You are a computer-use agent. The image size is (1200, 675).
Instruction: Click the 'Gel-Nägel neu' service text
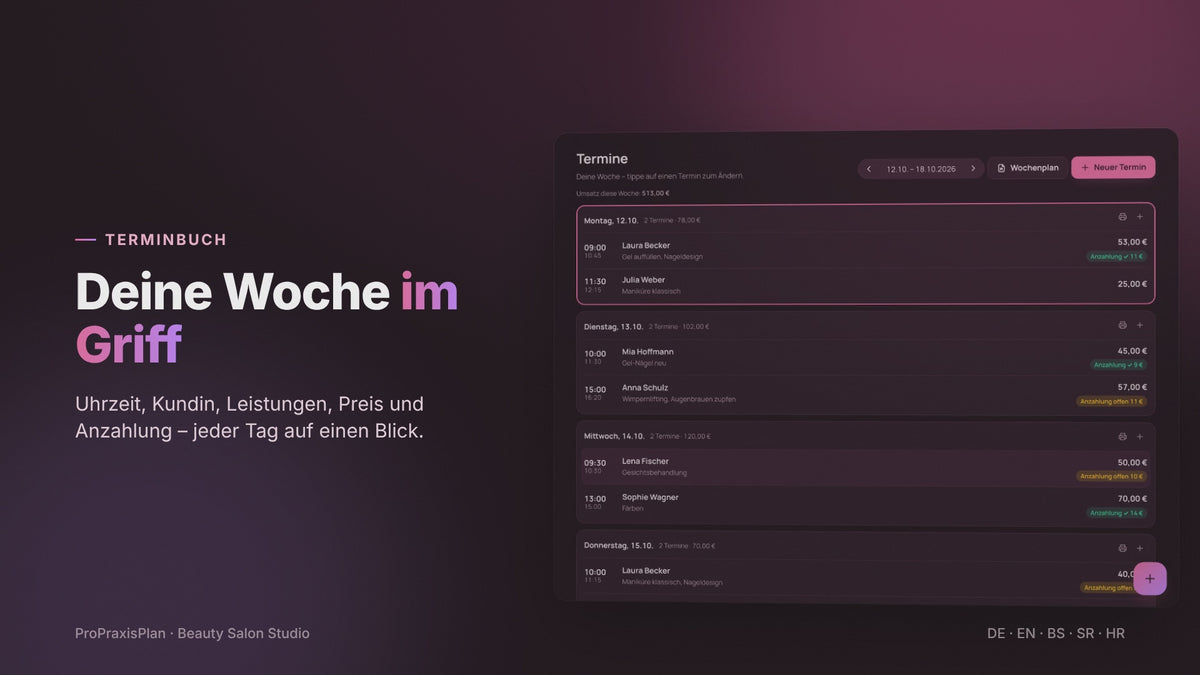pyautogui.click(x=646, y=363)
